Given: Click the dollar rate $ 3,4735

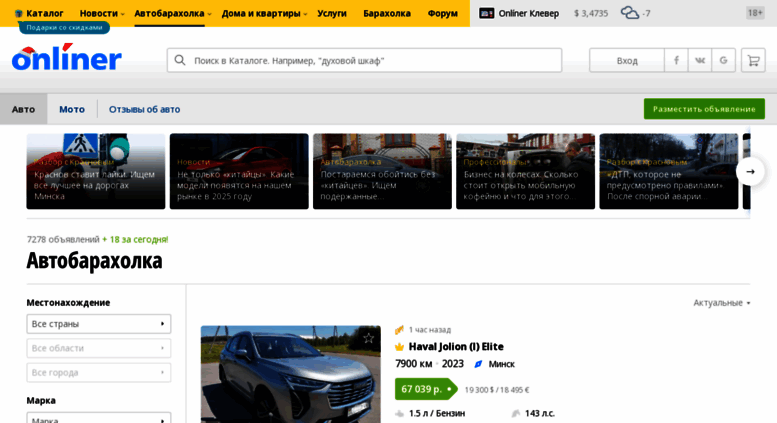Looking at the screenshot, I should (591, 13).
